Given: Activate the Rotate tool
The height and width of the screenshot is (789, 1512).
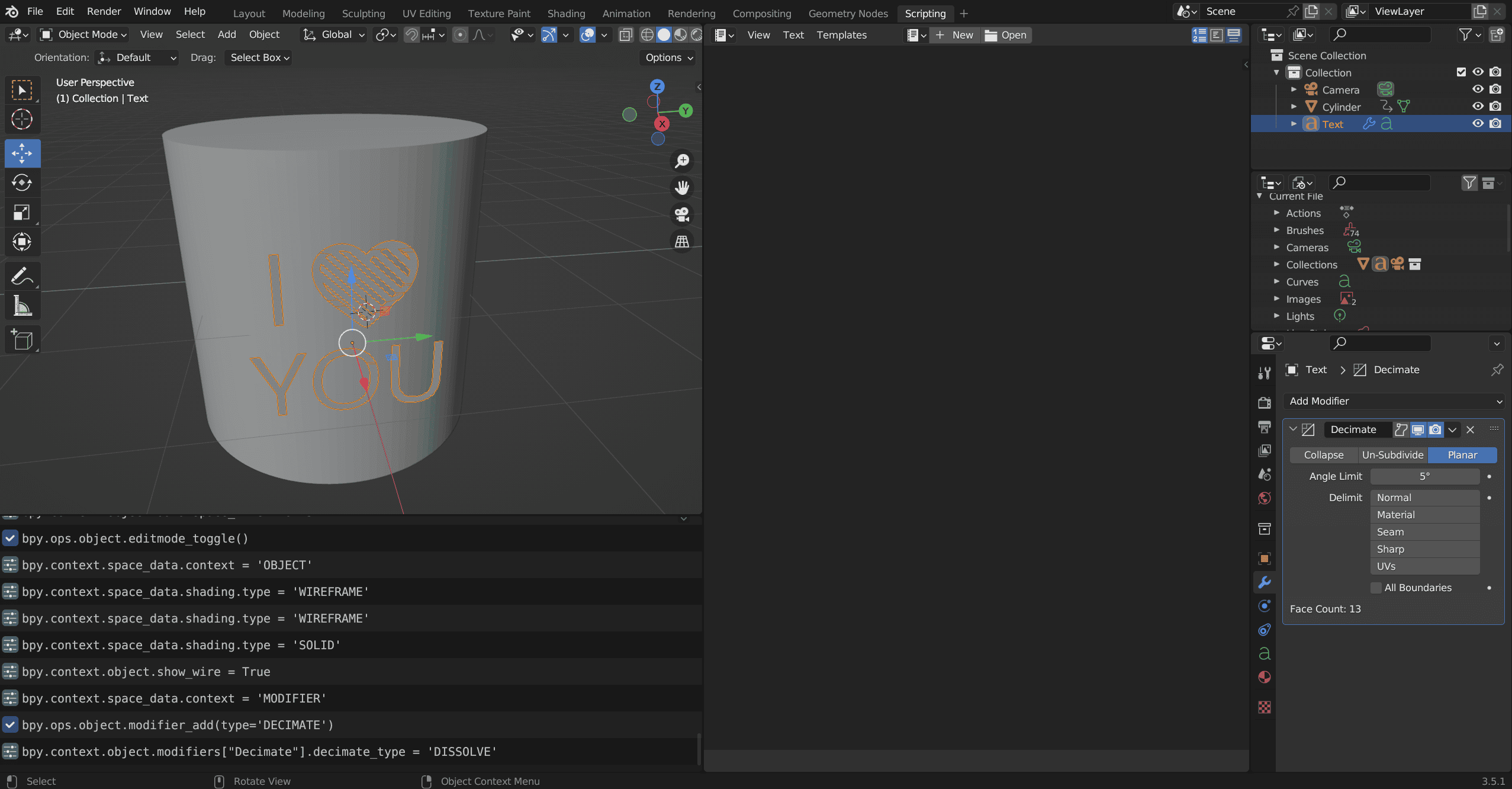Looking at the screenshot, I should click(22, 182).
